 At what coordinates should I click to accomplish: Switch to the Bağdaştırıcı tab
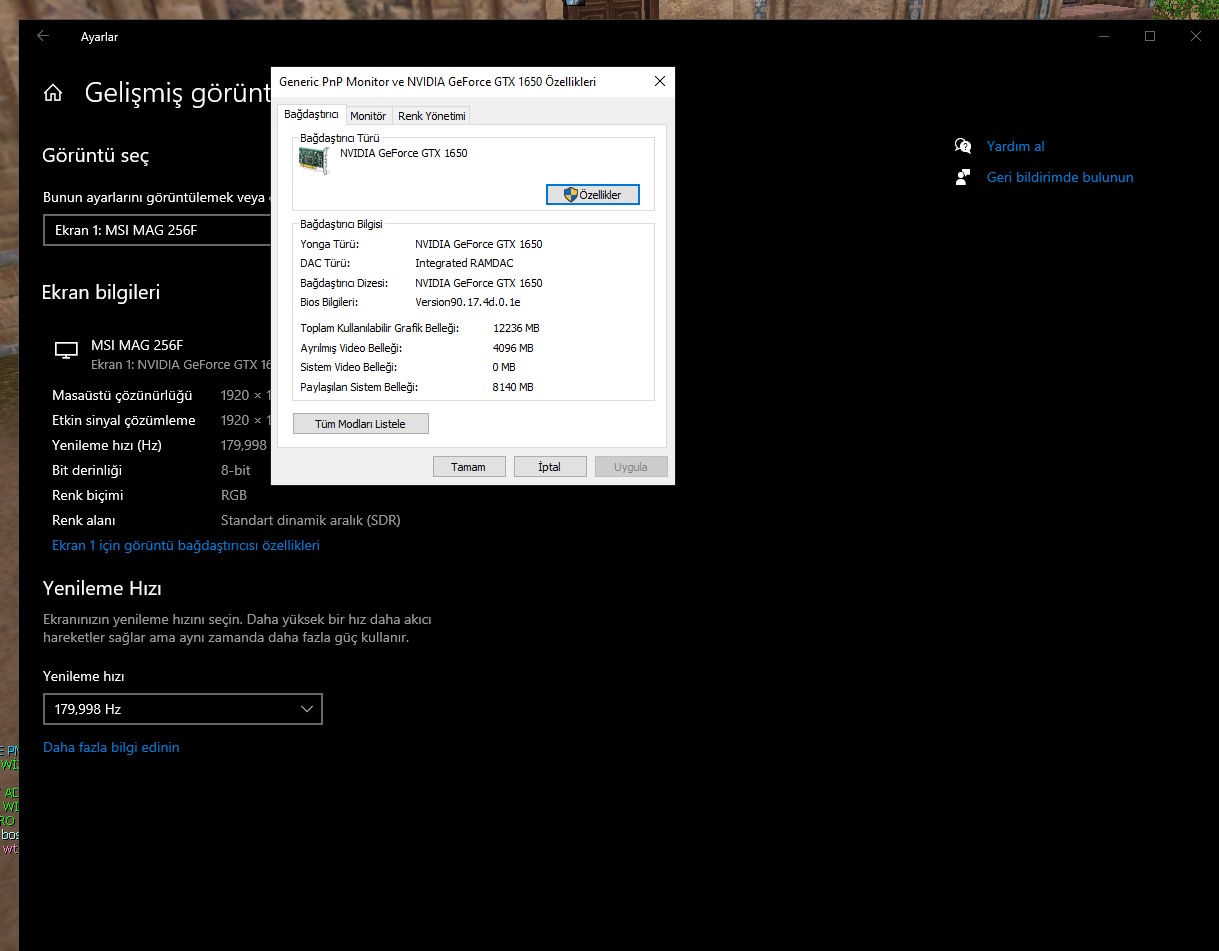[x=311, y=115]
